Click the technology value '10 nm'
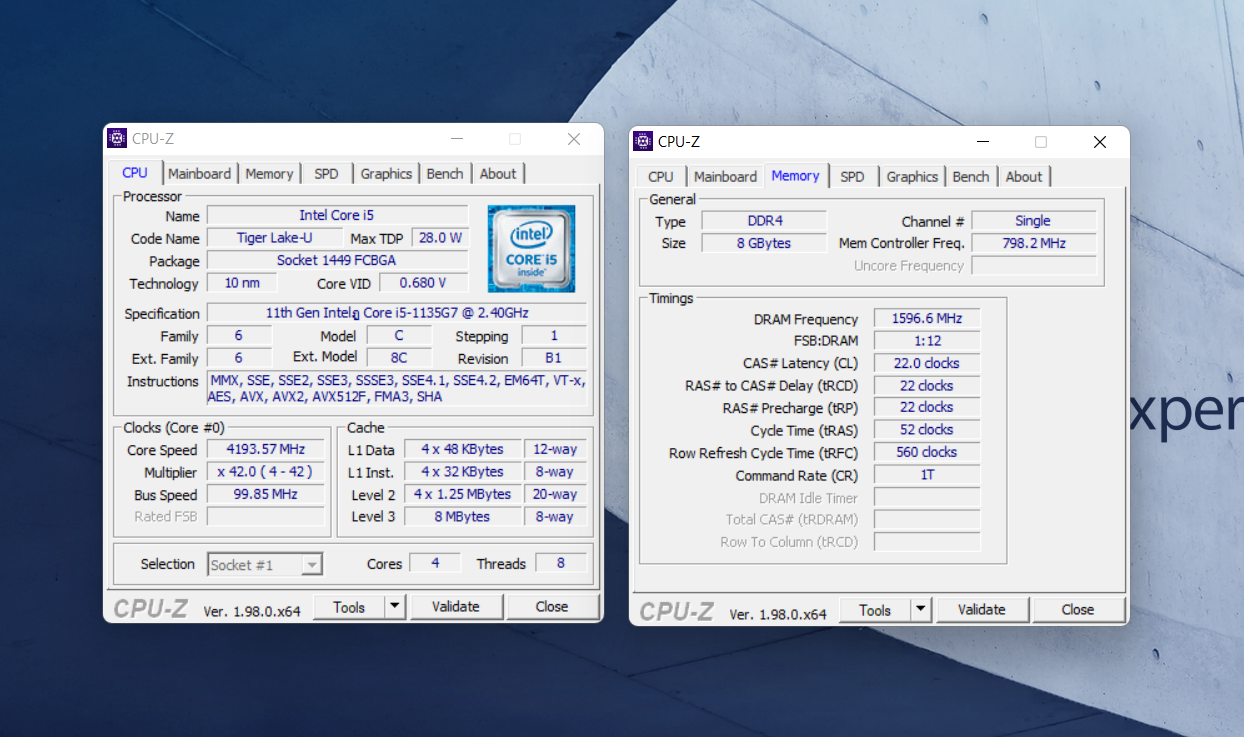This screenshot has height=737, width=1244. pyautogui.click(x=242, y=283)
